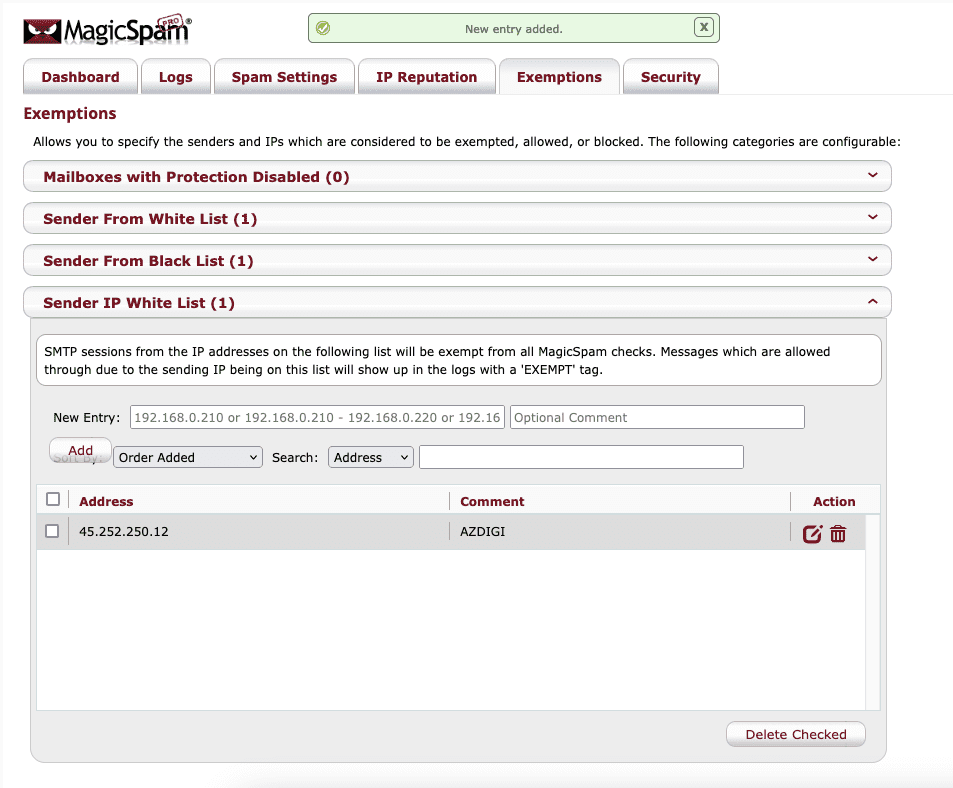This screenshot has height=788, width=953.
Task: Expand Mailboxes with Protection Disabled section
Action: pos(457,177)
